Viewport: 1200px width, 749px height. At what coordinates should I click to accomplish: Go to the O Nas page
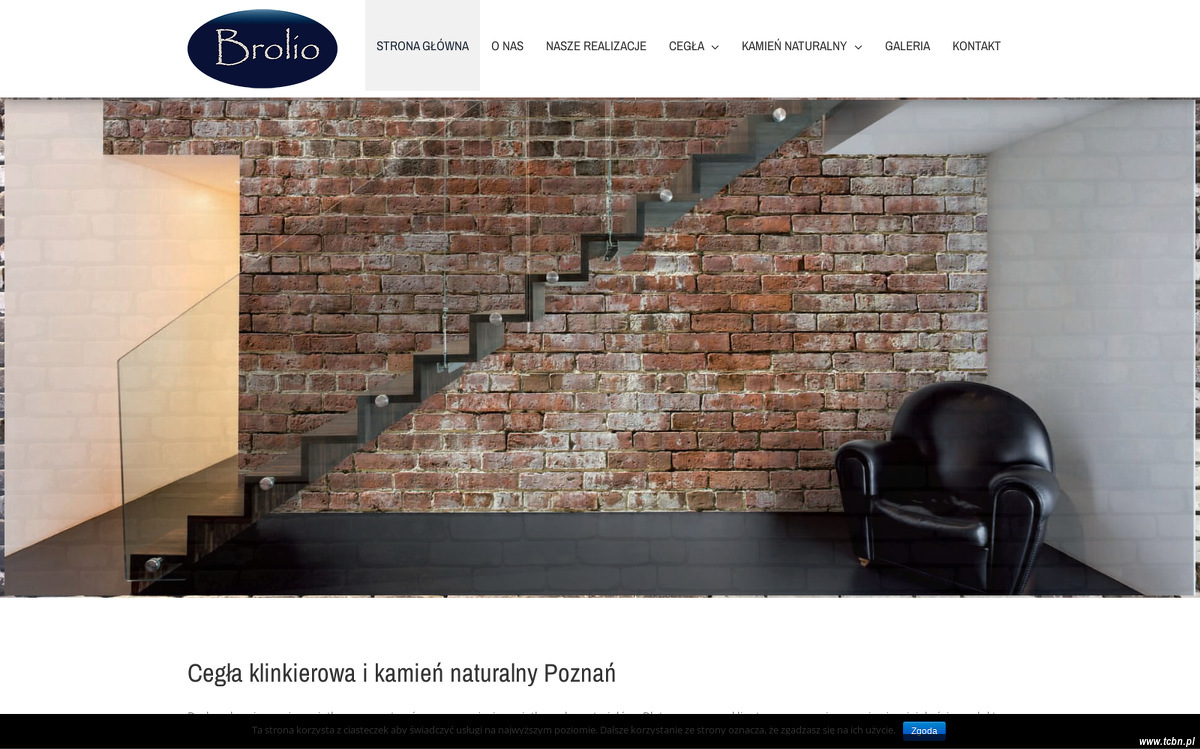pyautogui.click(x=507, y=46)
